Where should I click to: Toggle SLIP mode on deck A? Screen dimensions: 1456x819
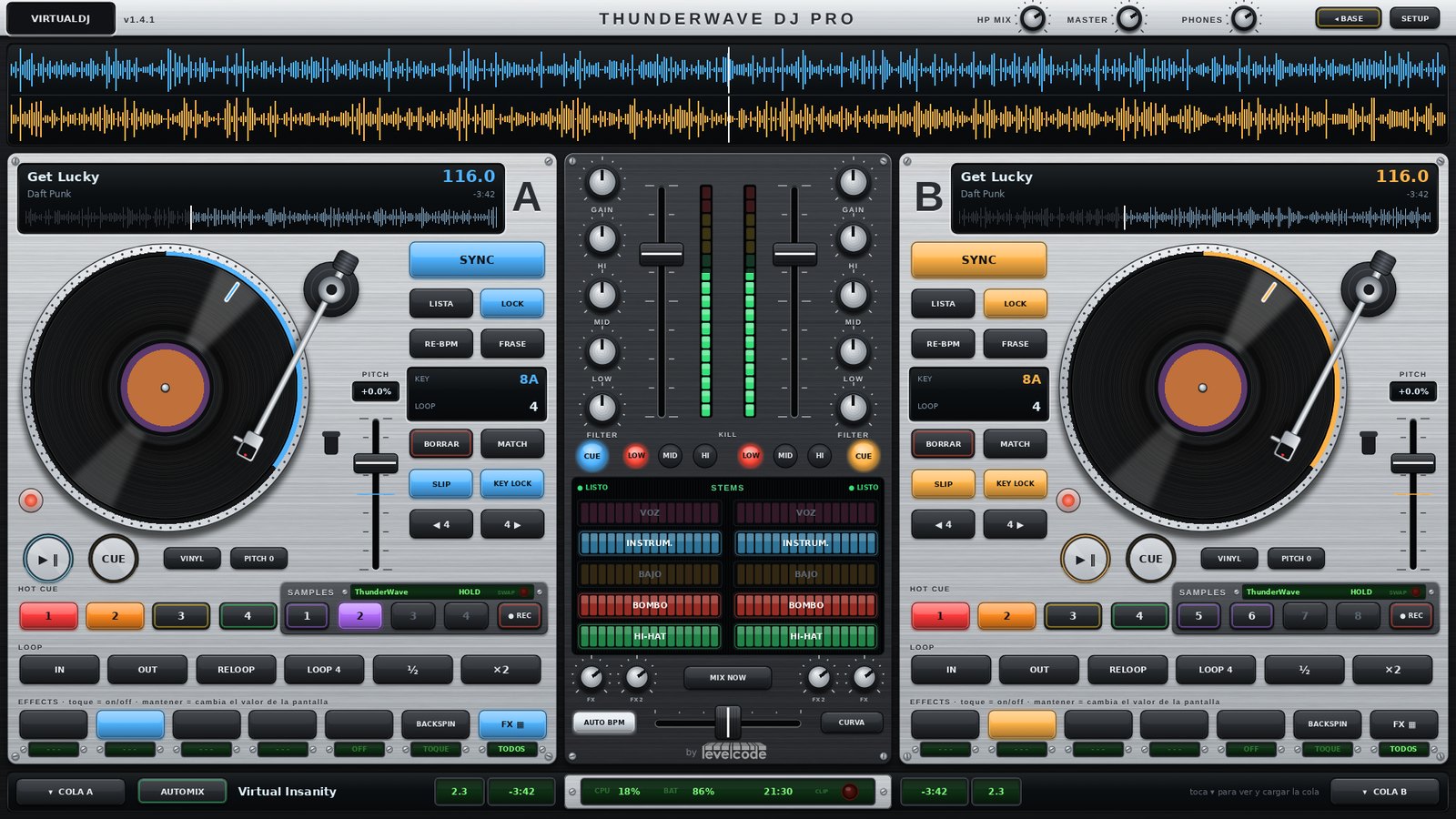pyautogui.click(x=441, y=484)
